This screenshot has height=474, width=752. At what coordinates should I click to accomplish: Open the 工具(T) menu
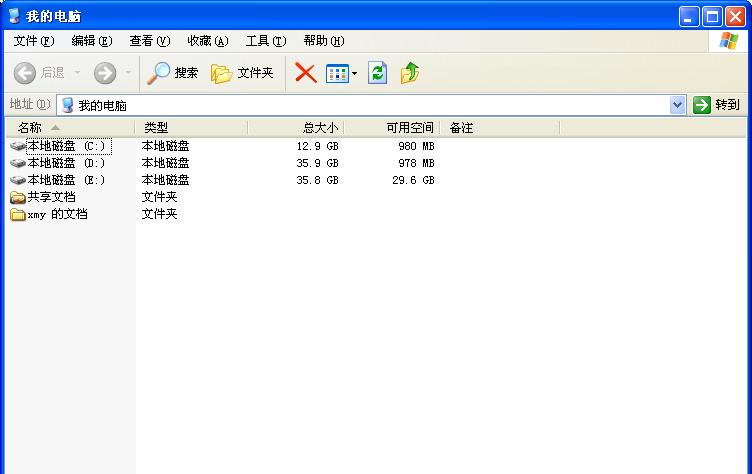266,41
